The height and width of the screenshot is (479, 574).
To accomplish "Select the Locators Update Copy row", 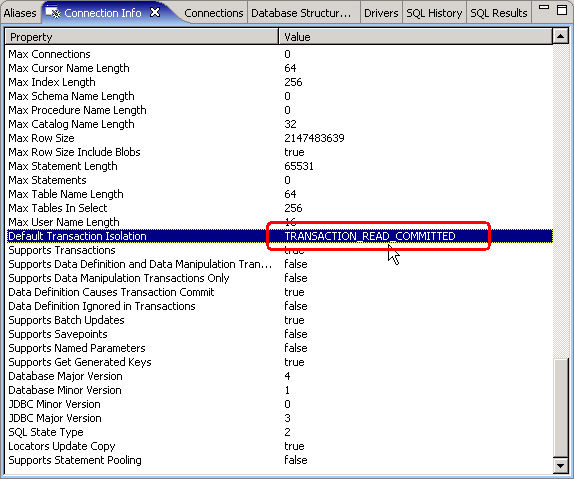I will point(280,446).
